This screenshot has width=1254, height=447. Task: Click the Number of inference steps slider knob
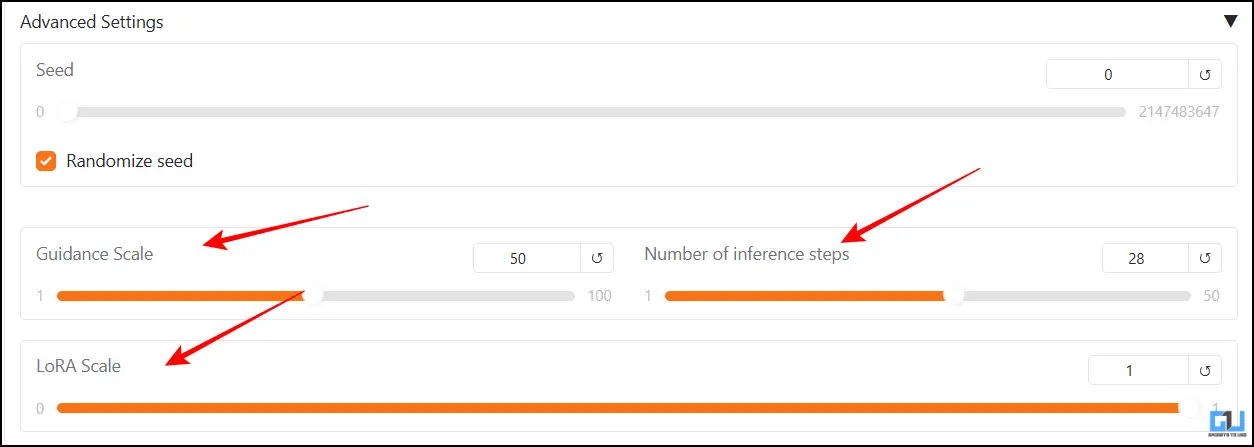(954, 296)
